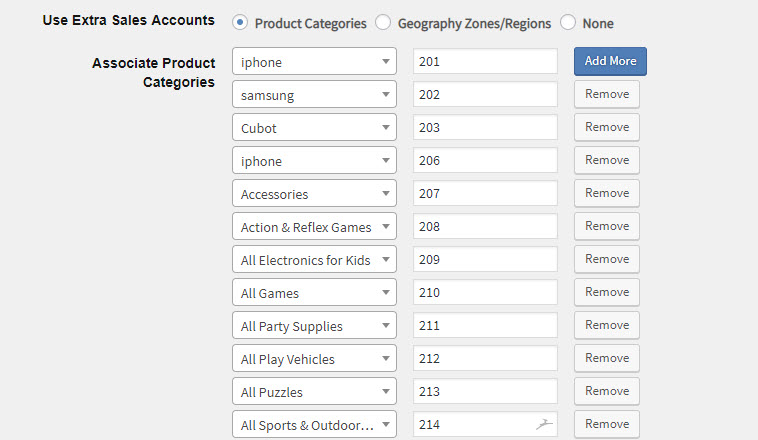The width and height of the screenshot is (758, 440).
Task: Open the All Party Supplies dropdown
Action: pos(314,325)
